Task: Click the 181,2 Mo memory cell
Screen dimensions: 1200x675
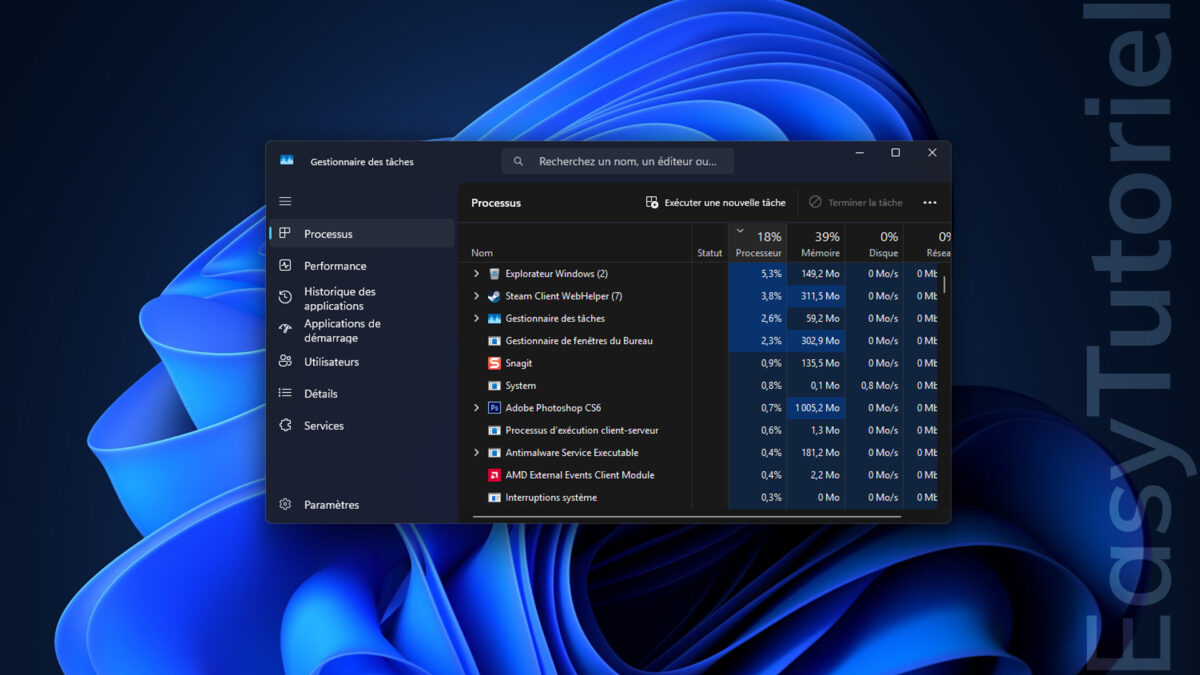Action: [x=816, y=452]
